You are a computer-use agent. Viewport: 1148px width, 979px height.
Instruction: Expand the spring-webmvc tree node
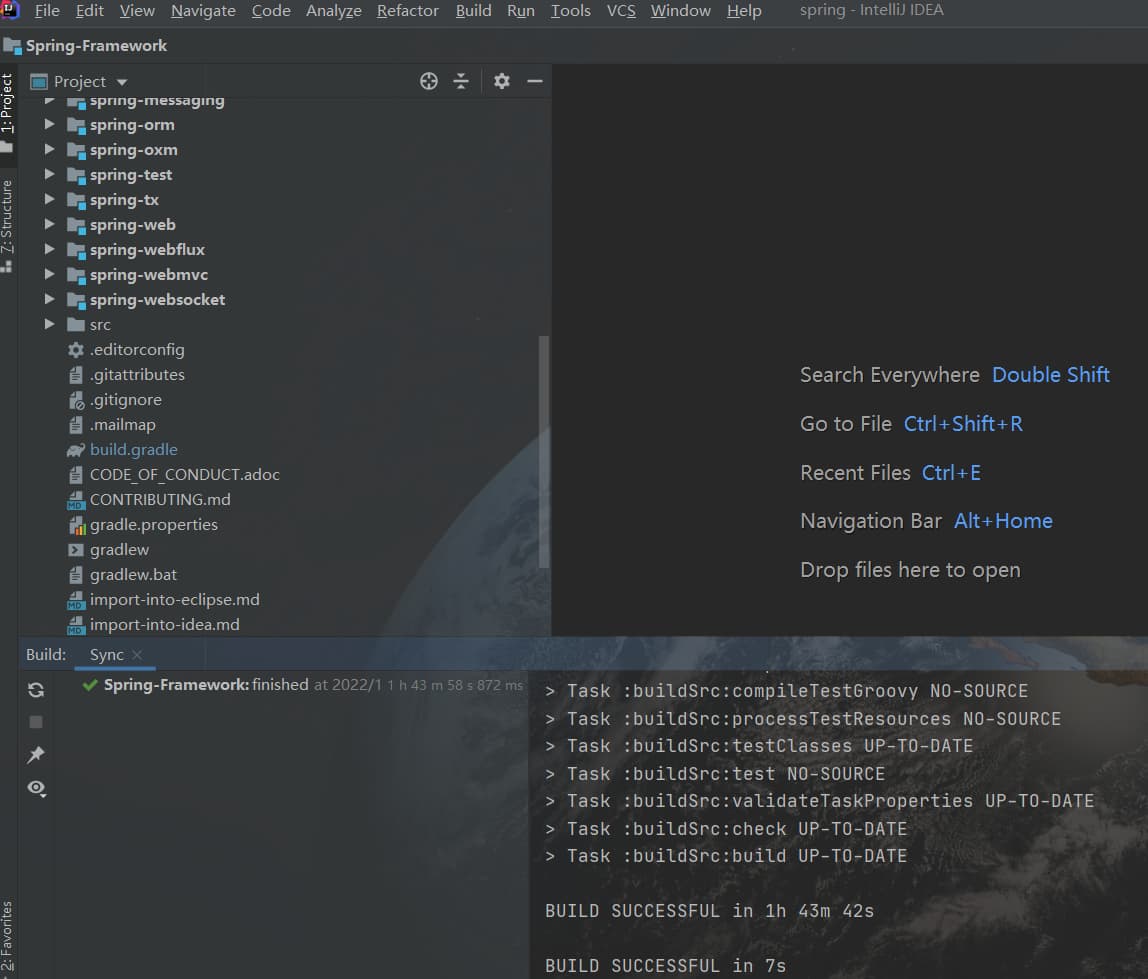pyautogui.click(x=49, y=274)
